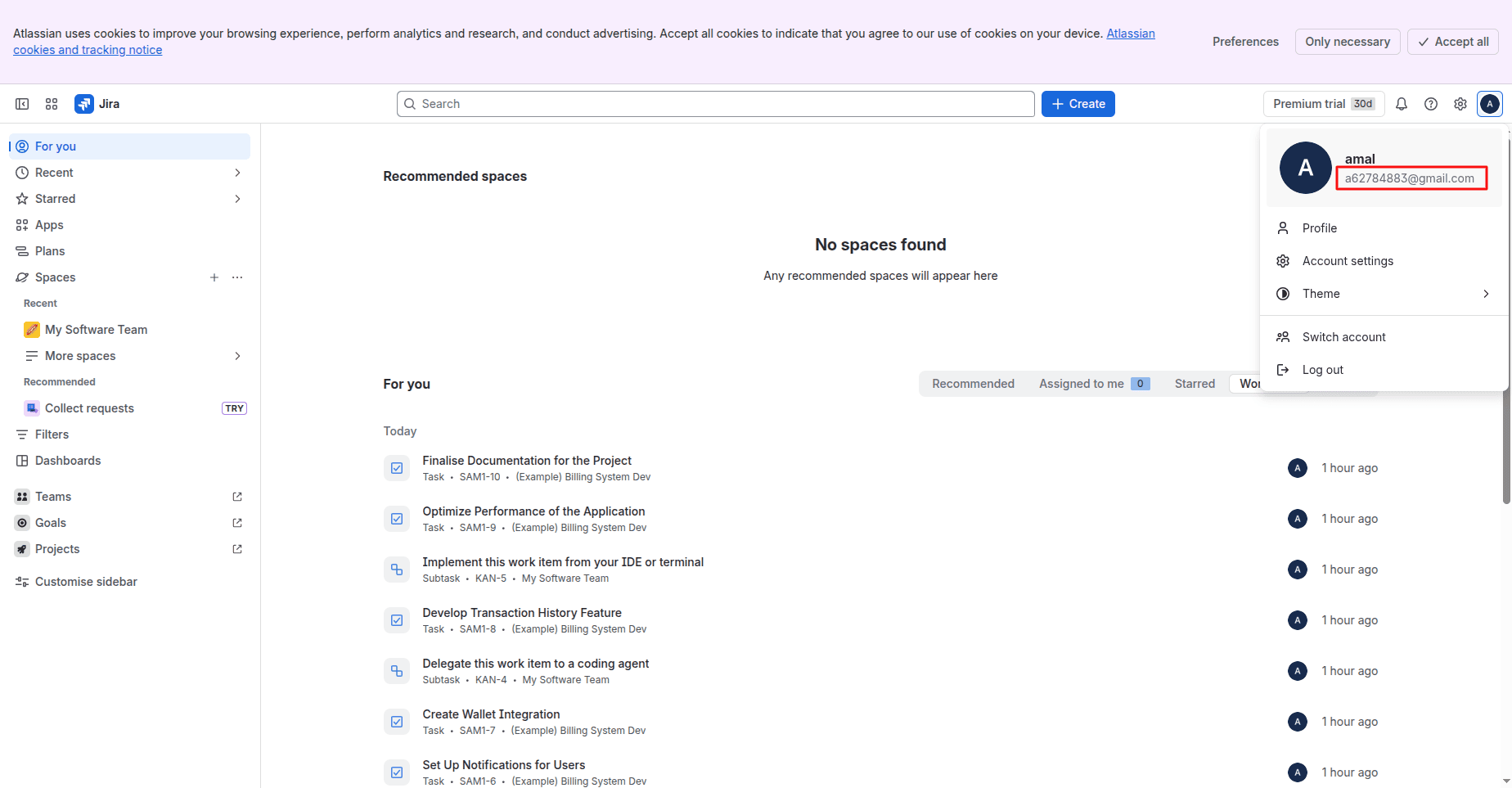Image resolution: width=1512 pixels, height=788 pixels.
Task: Click task icon for Create Wallet Integration
Action: click(x=397, y=722)
